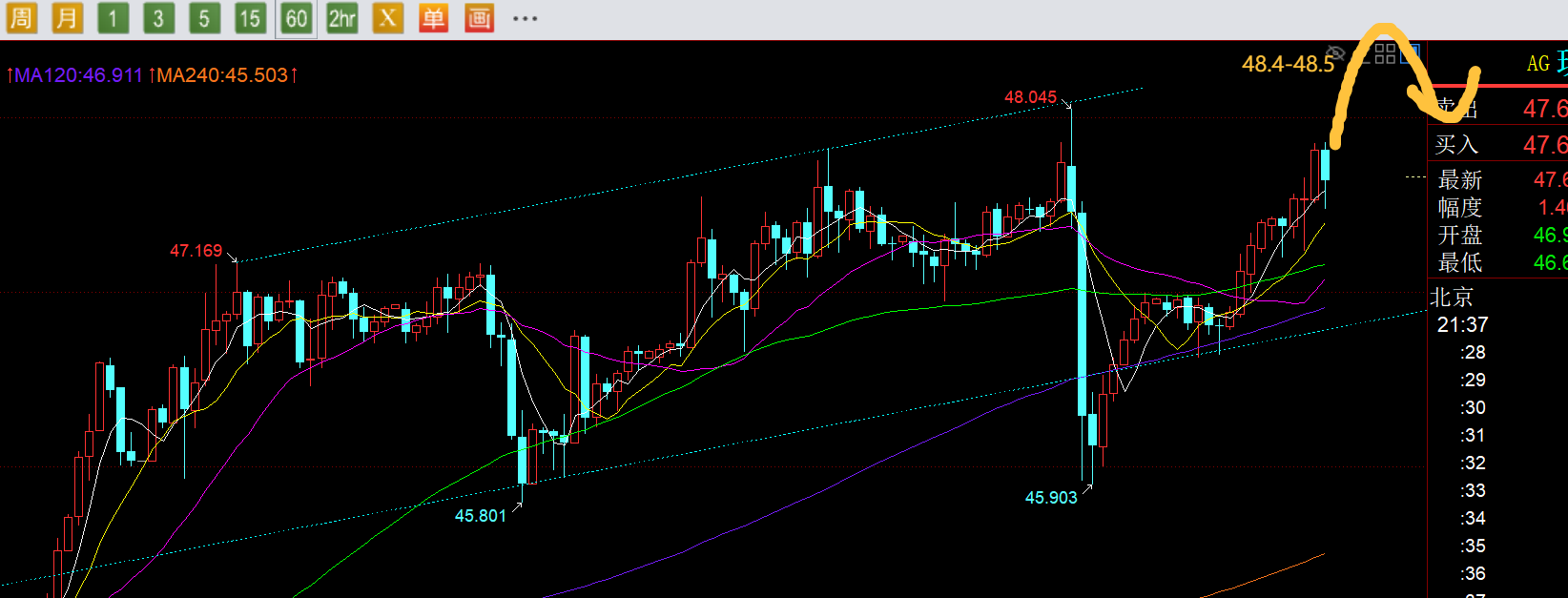Click the orange X toolbar button
The height and width of the screenshot is (598, 1568).
(387, 18)
